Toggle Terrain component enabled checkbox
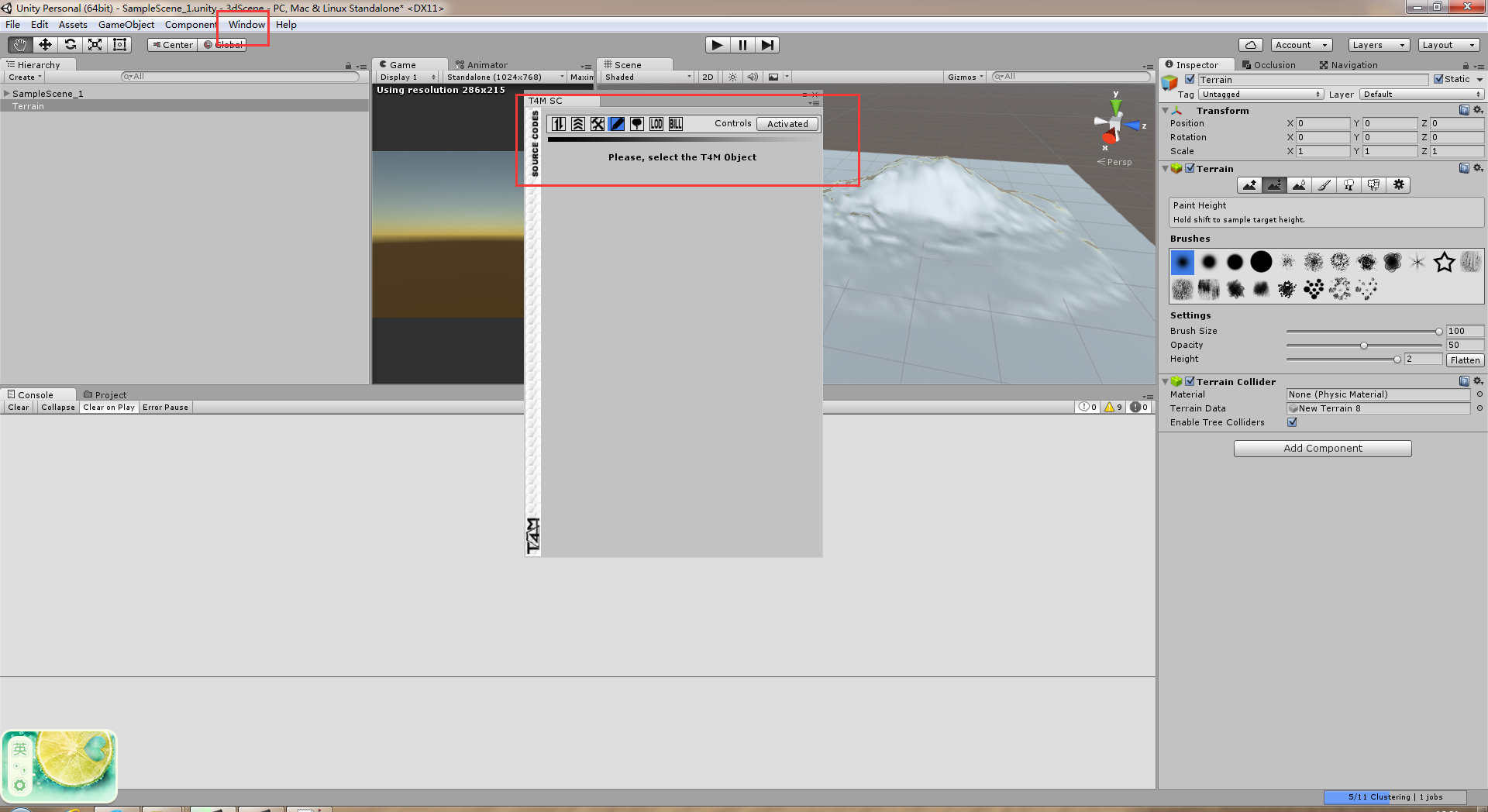This screenshot has height=812, width=1488. pos(1190,168)
